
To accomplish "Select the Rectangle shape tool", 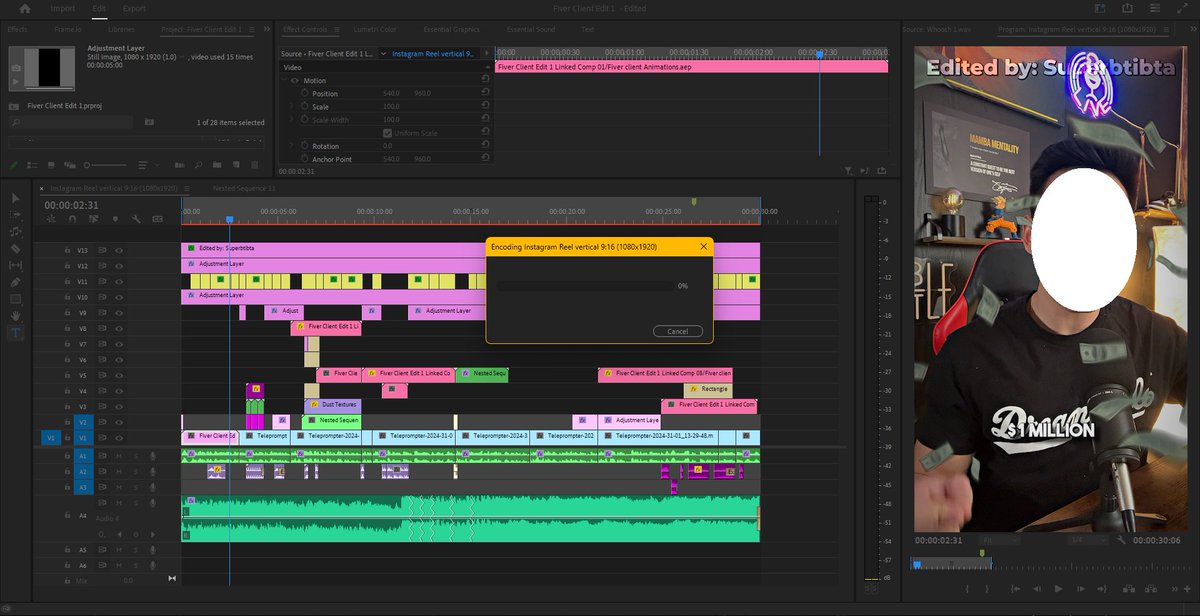I will (16, 299).
